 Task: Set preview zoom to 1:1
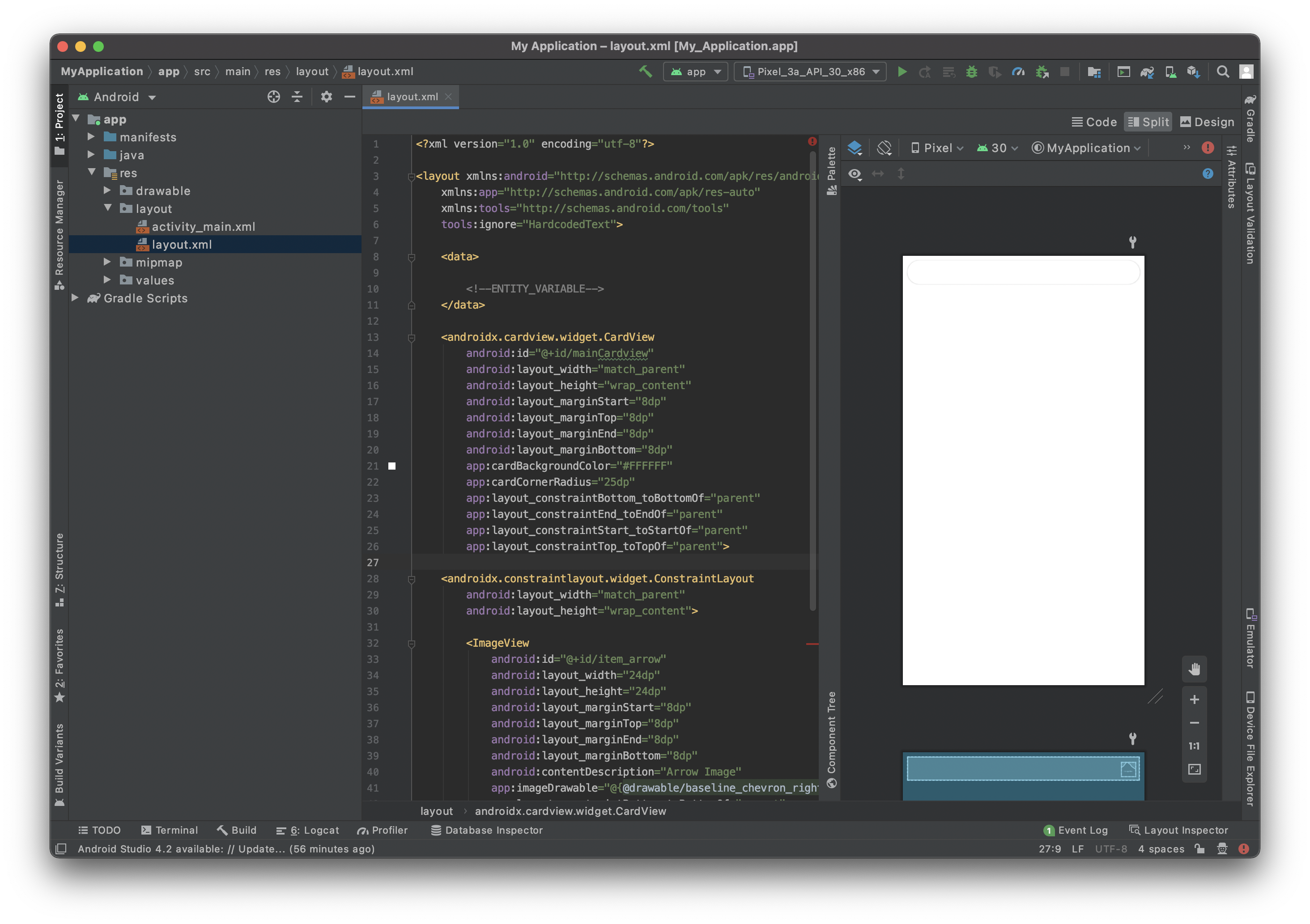coord(1194,746)
